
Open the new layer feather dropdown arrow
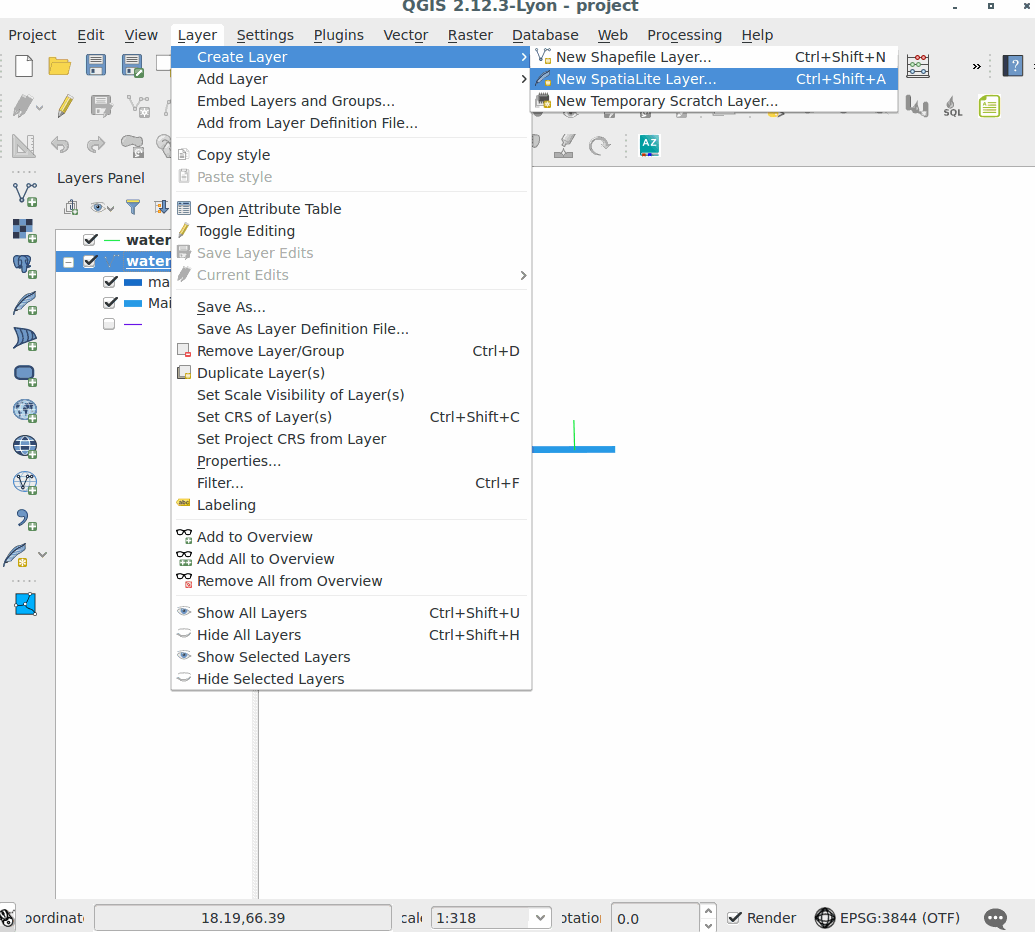[42, 555]
